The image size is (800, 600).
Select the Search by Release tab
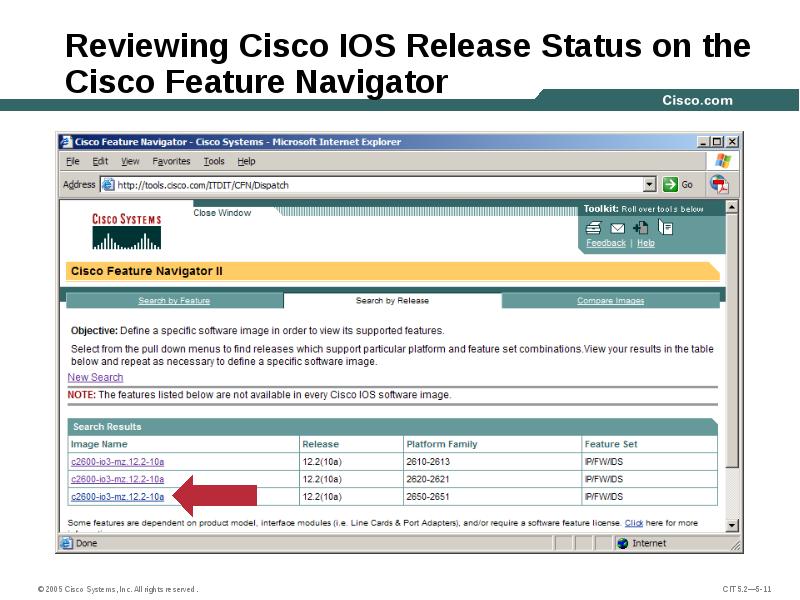click(392, 301)
